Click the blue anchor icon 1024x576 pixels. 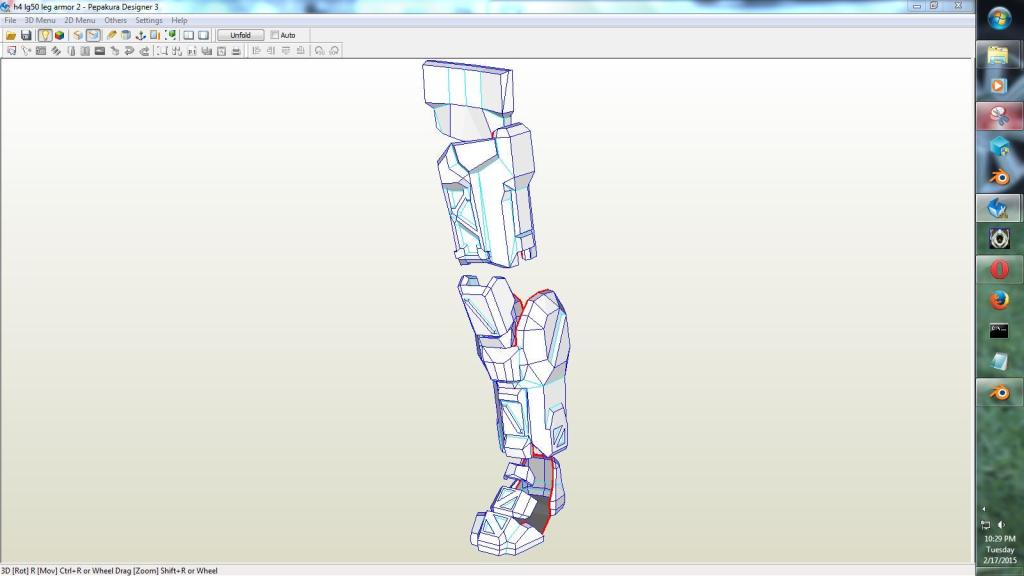[140, 35]
